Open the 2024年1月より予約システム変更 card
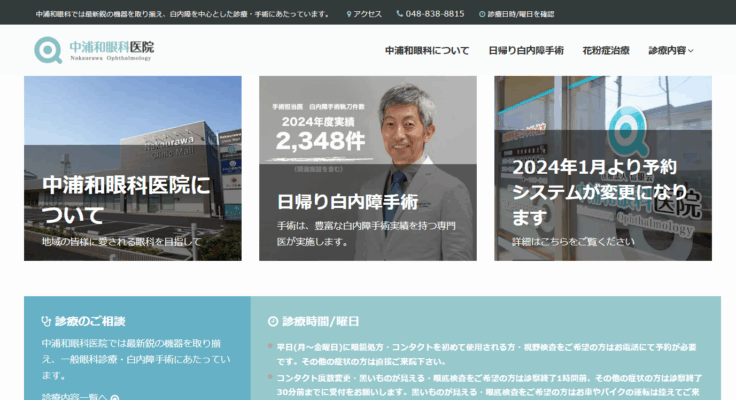 (x=603, y=168)
